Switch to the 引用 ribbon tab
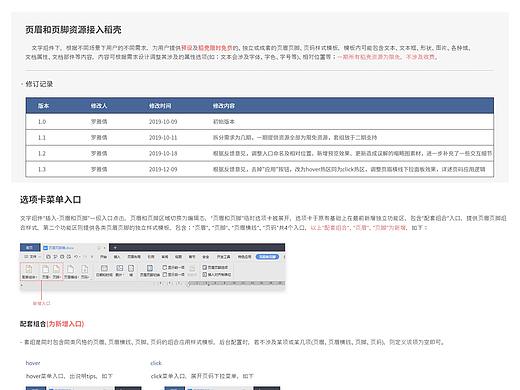Image resolution: width=520 pixels, height=390 pixels. 151,257
